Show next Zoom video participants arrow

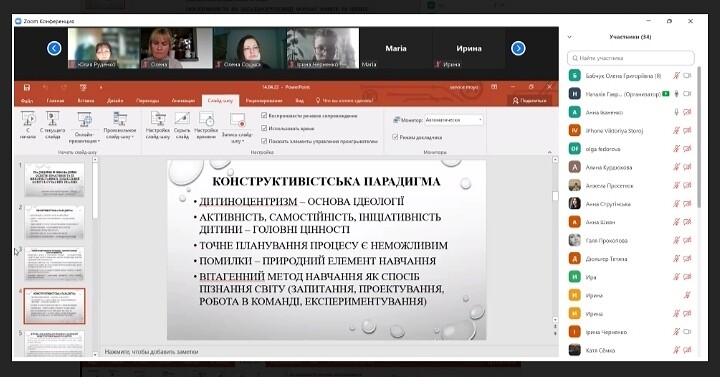[518, 48]
